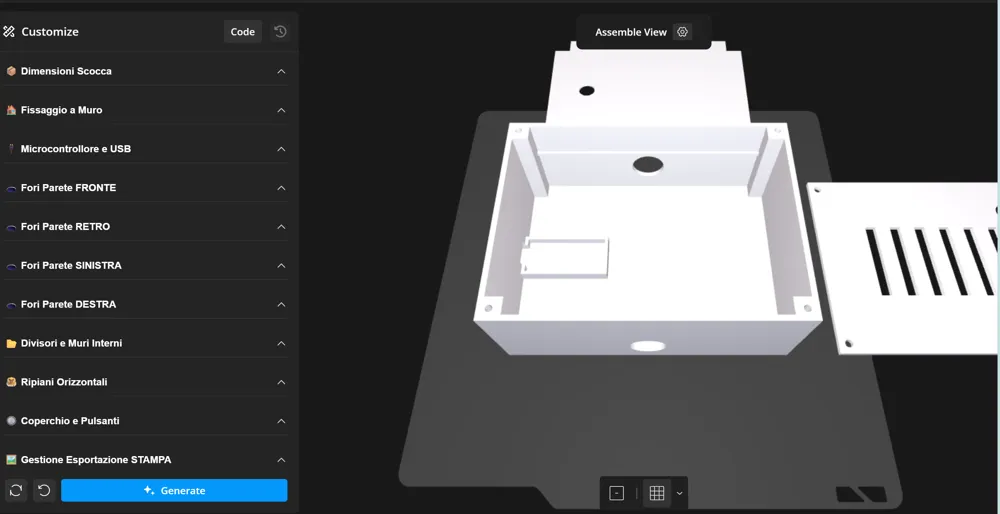Image resolution: width=1000 pixels, height=514 pixels.
Task: Click the Gestione Esportazione STAMPA picture icon
Action: tap(11, 460)
